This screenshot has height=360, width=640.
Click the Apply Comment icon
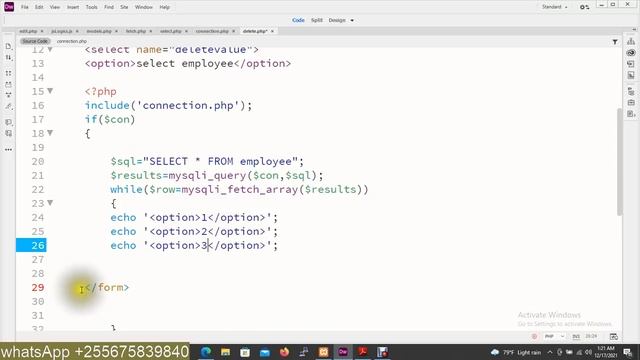point(8,122)
